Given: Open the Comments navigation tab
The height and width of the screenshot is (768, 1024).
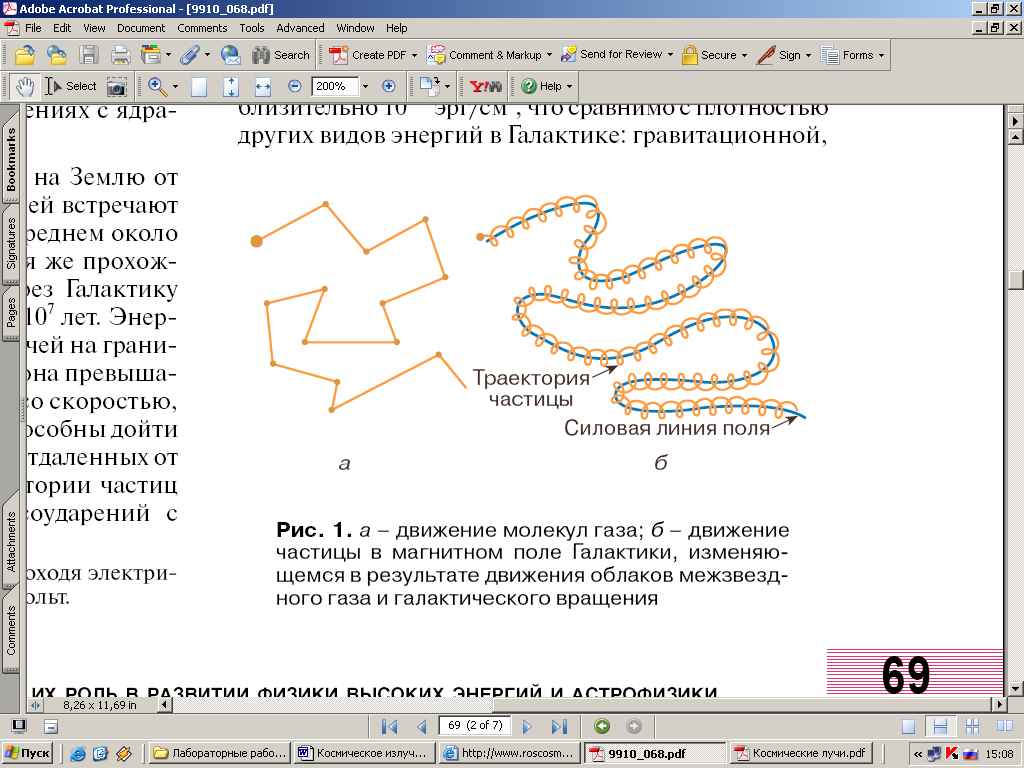Looking at the screenshot, I should click(10, 630).
